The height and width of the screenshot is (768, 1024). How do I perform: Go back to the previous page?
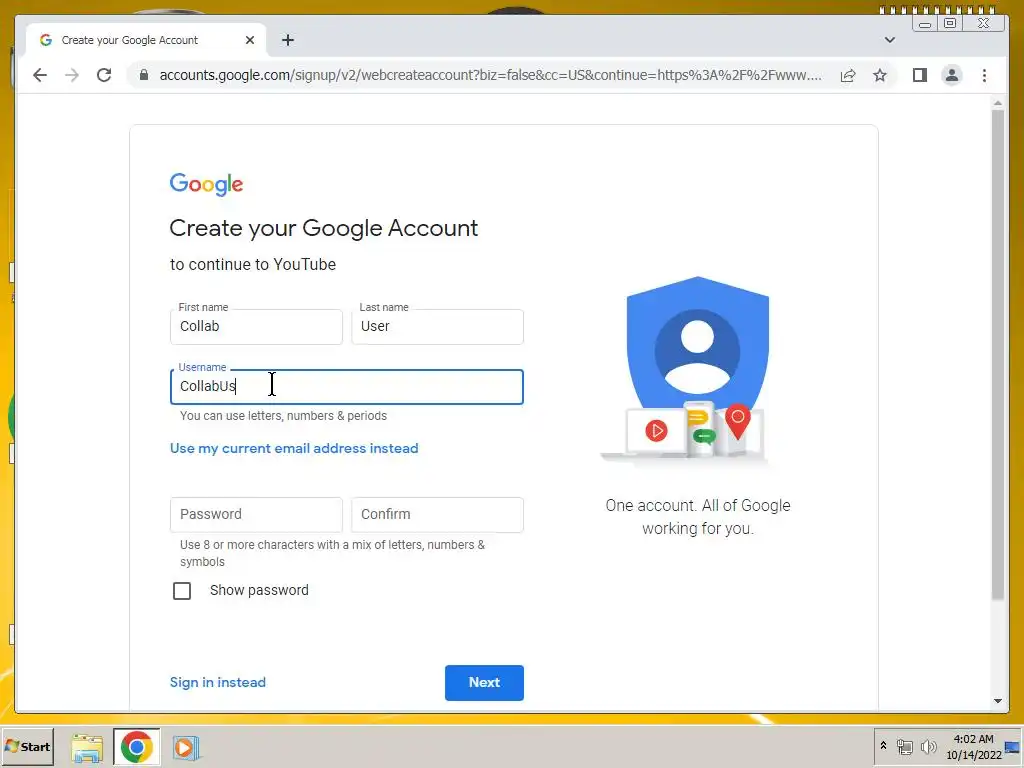tap(40, 75)
